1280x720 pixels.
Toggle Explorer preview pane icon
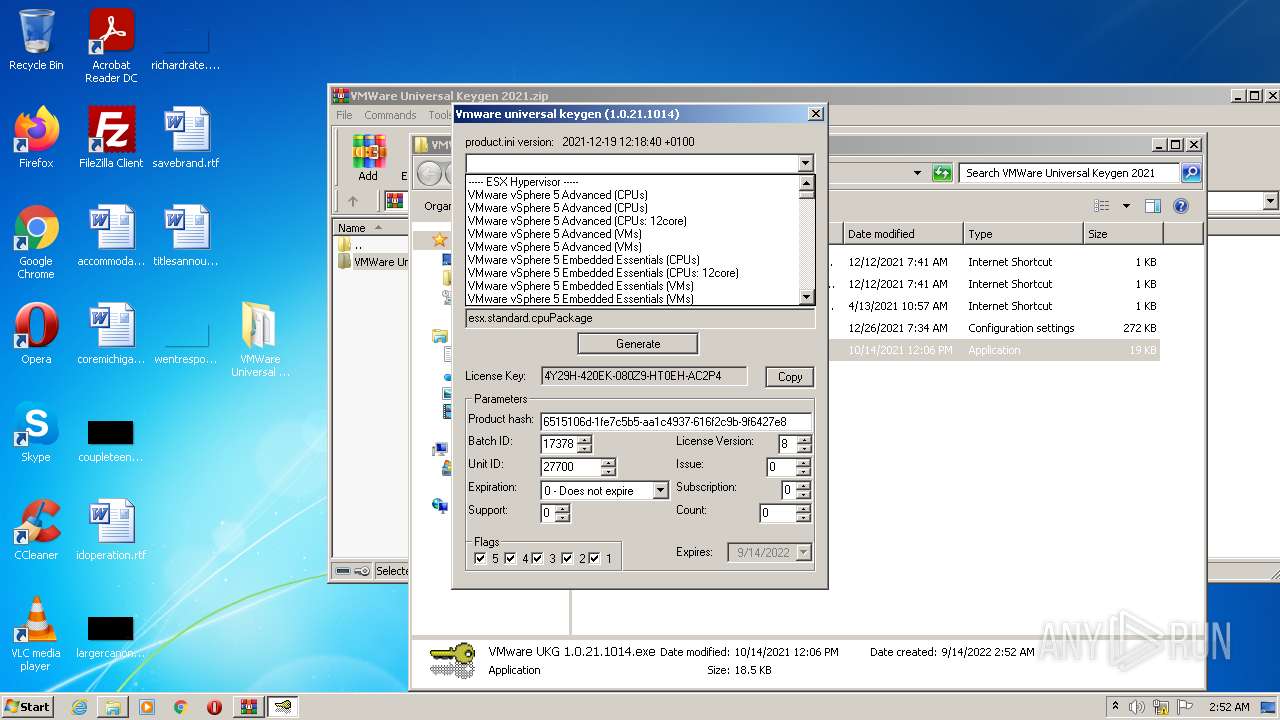click(x=1153, y=206)
